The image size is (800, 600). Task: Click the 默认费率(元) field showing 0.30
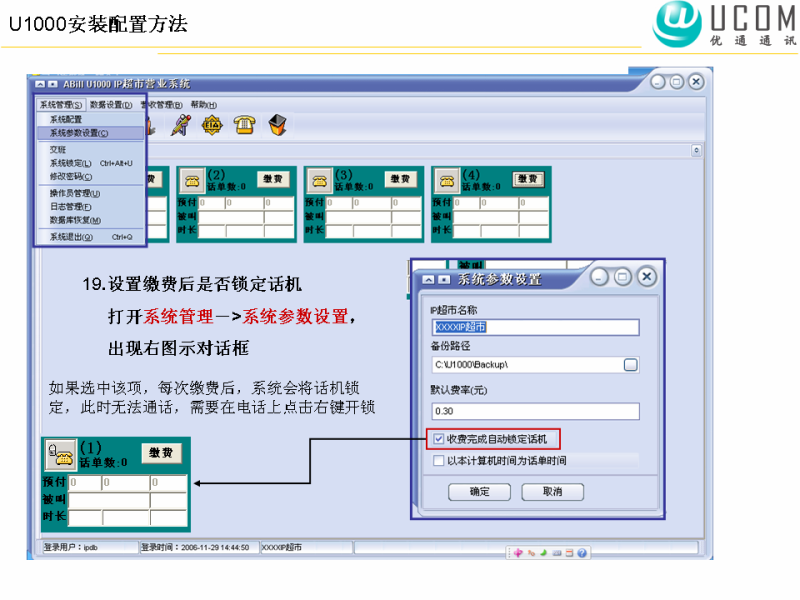(535, 411)
